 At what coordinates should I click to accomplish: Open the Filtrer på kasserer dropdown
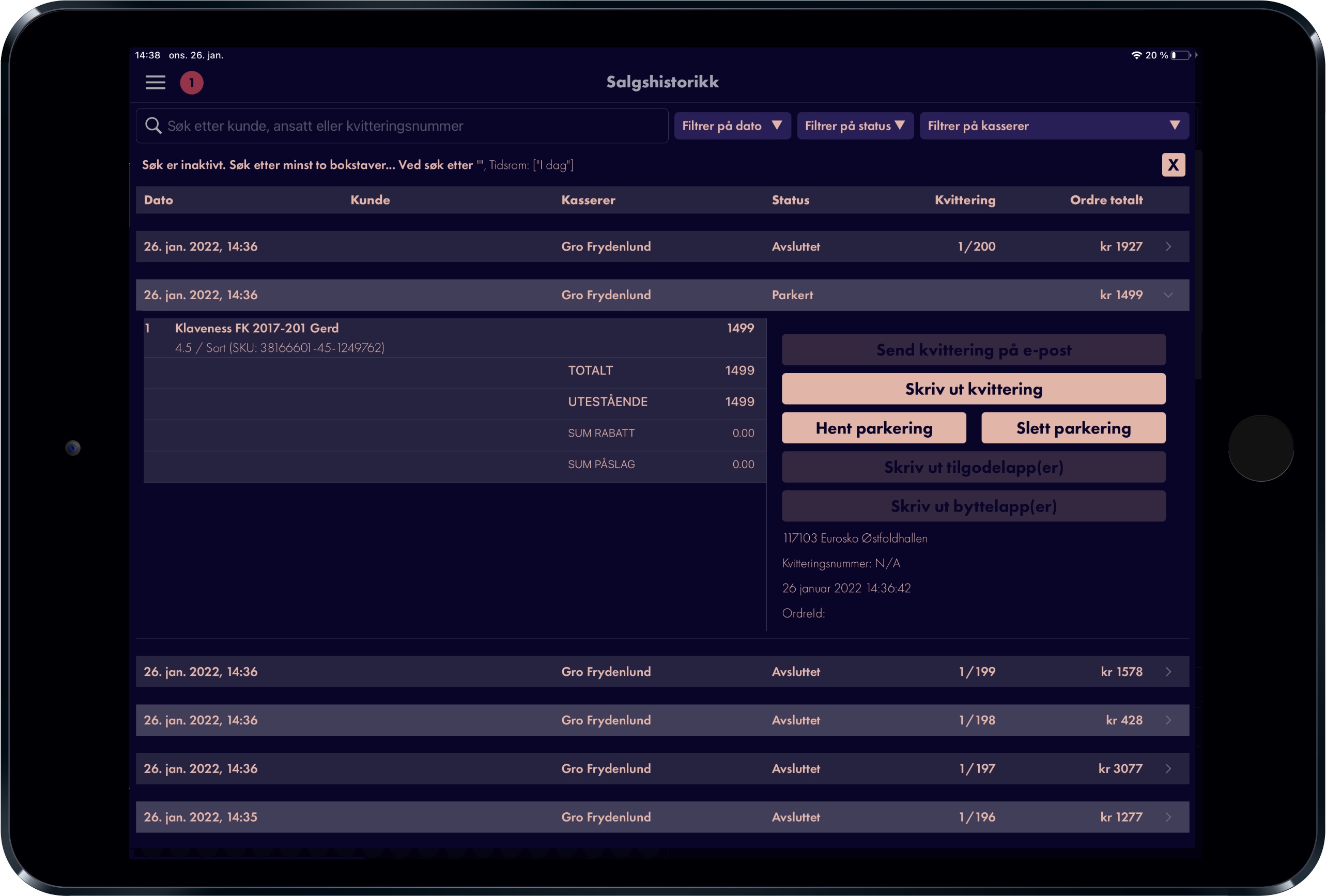click(x=1054, y=126)
